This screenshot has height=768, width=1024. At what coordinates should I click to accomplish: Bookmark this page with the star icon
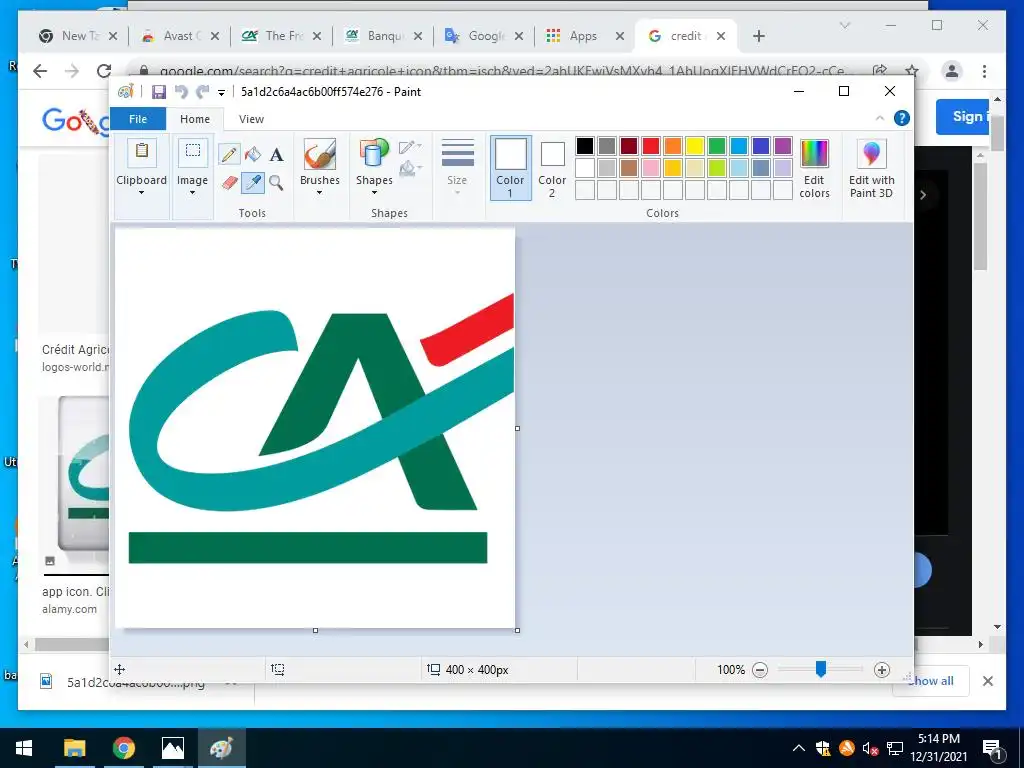pyautogui.click(x=912, y=71)
